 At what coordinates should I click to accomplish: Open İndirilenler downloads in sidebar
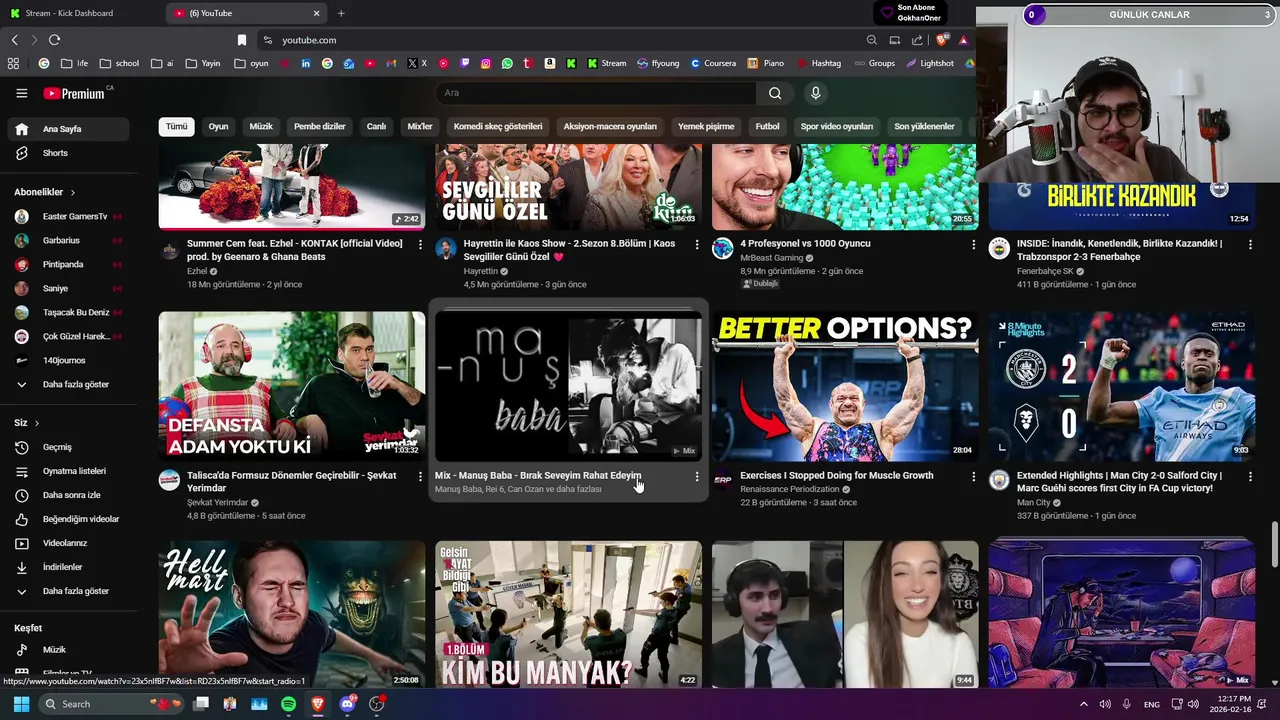pos(66,567)
